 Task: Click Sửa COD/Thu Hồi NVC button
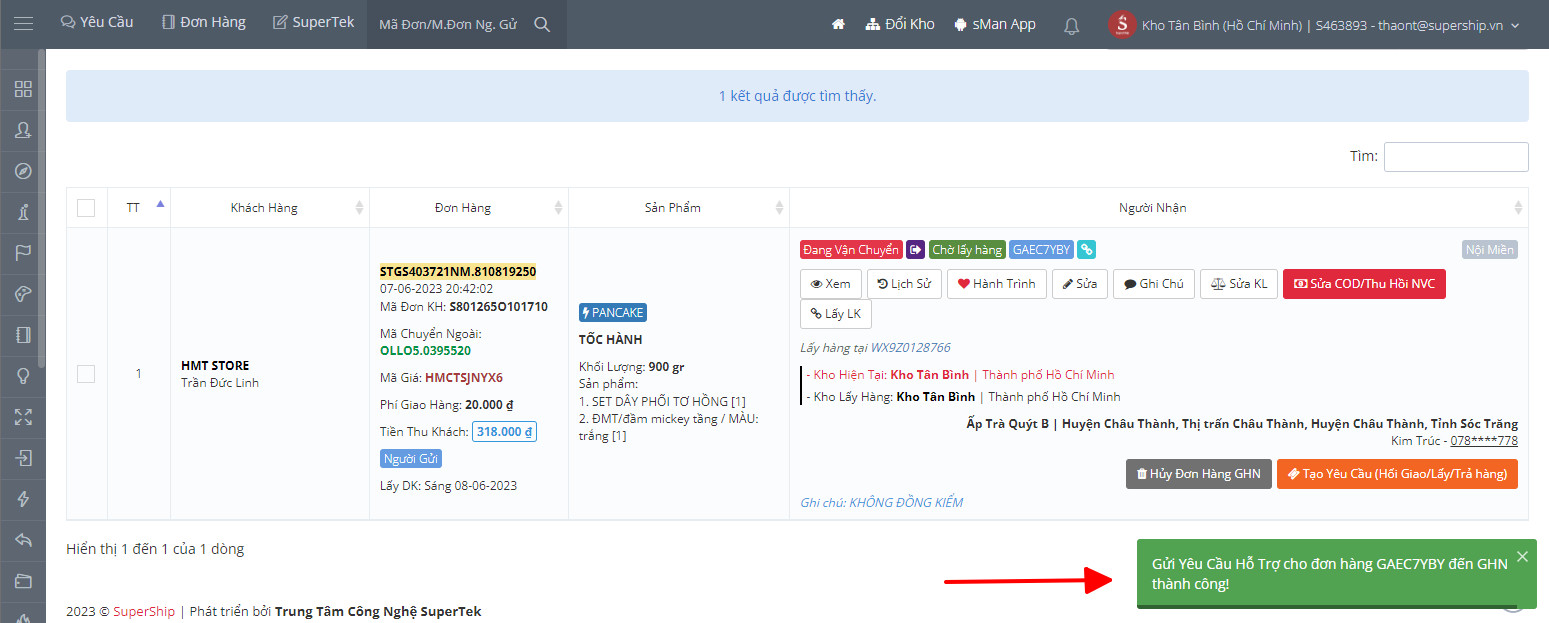click(1364, 284)
